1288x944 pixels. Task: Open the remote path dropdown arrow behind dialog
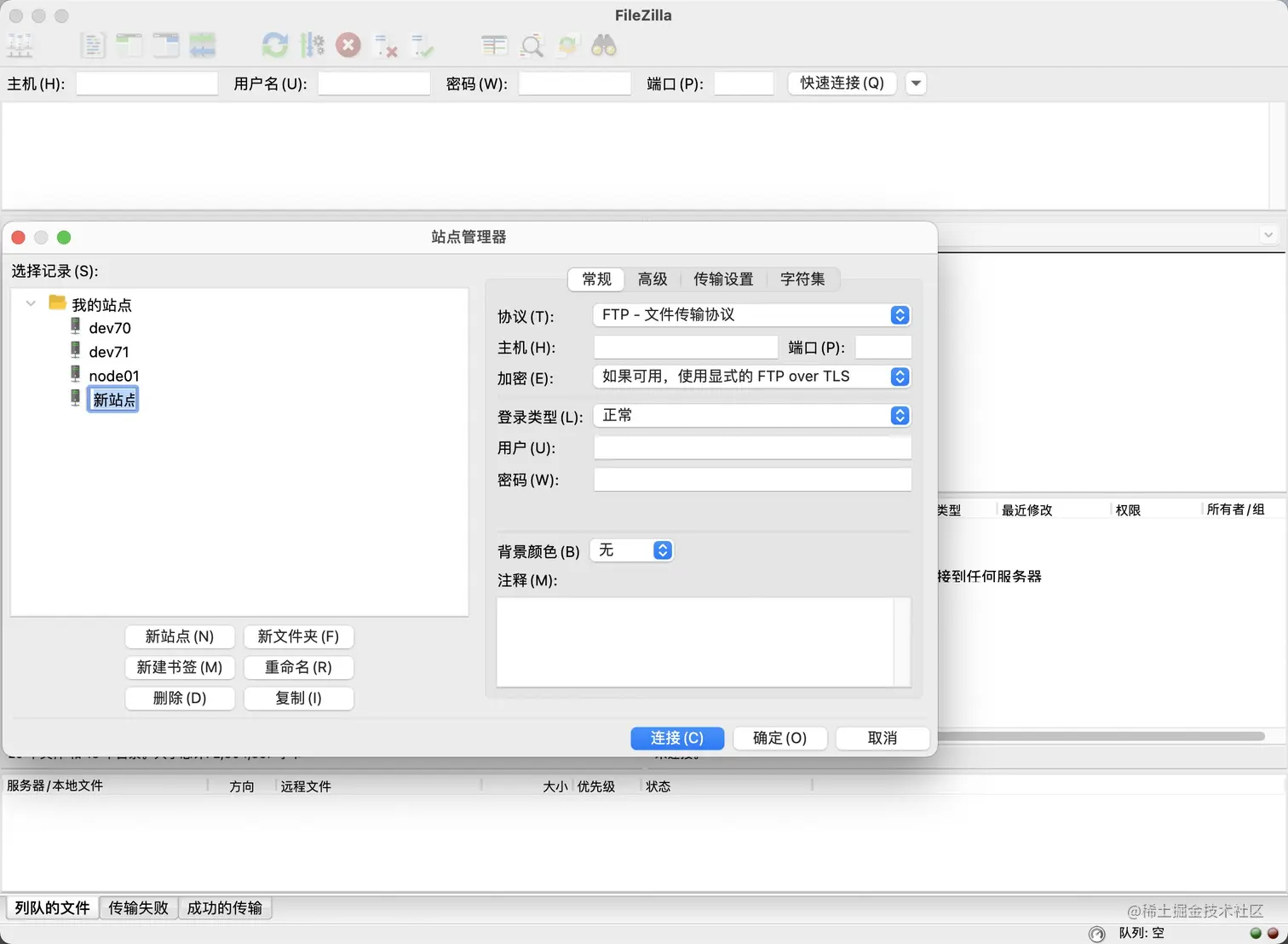pyautogui.click(x=1268, y=235)
